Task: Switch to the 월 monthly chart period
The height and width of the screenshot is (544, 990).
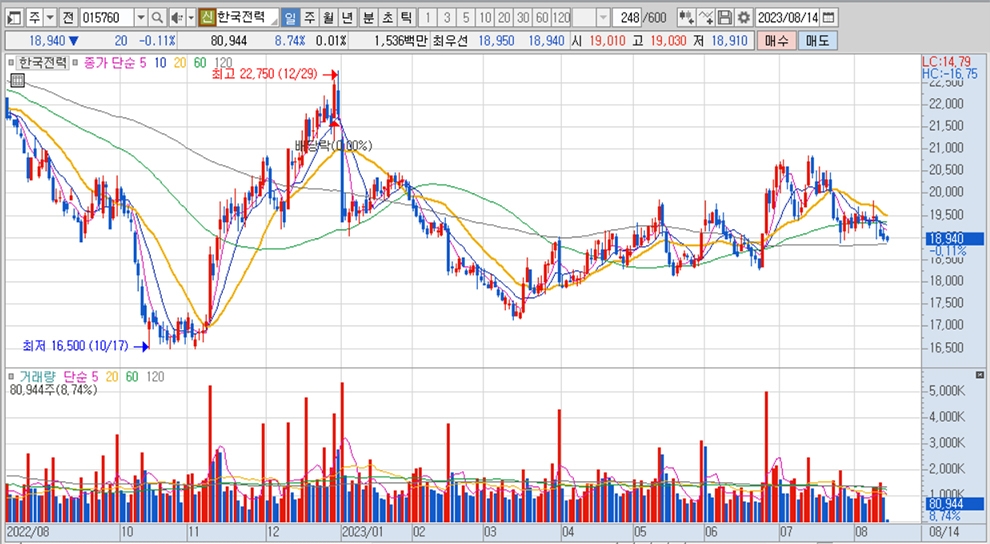Action: coord(328,17)
